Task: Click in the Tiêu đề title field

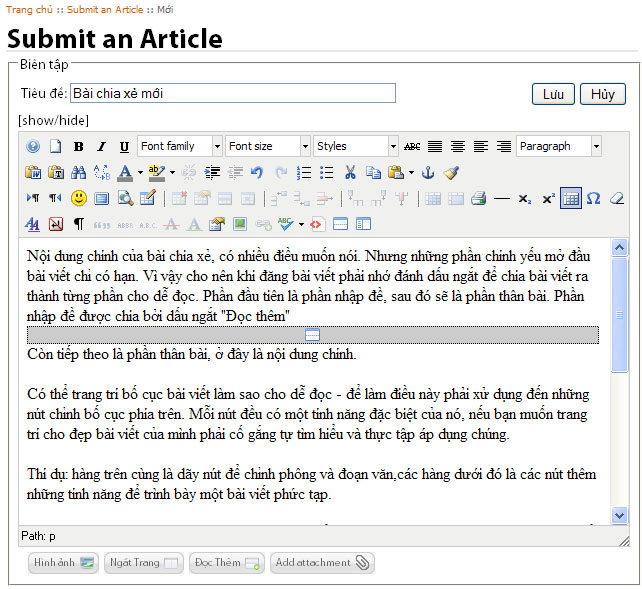Action: (232, 93)
